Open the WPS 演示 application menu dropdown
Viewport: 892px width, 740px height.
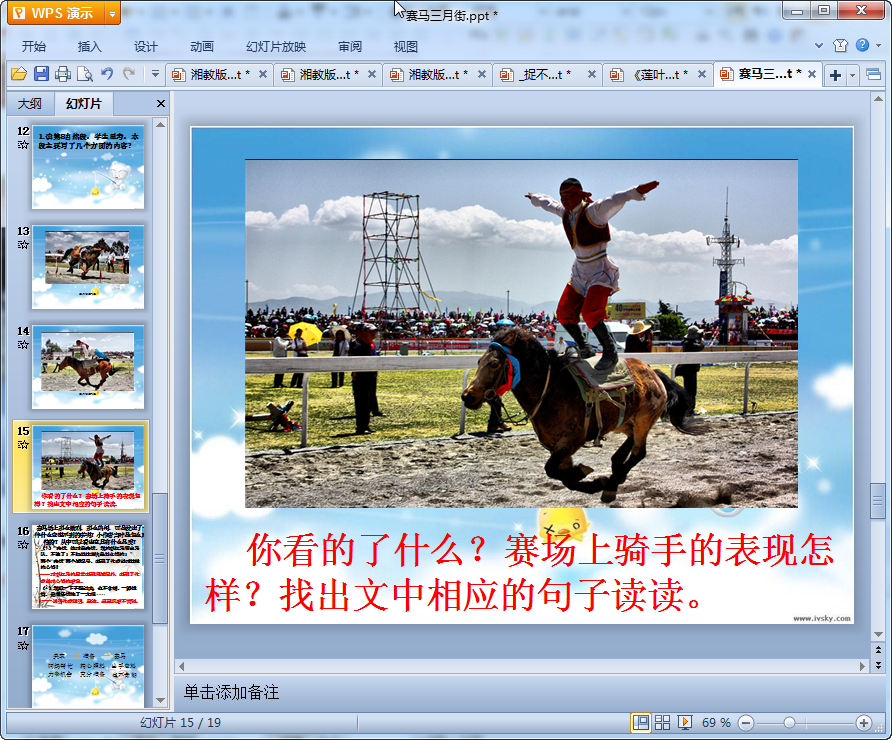coord(112,13)
